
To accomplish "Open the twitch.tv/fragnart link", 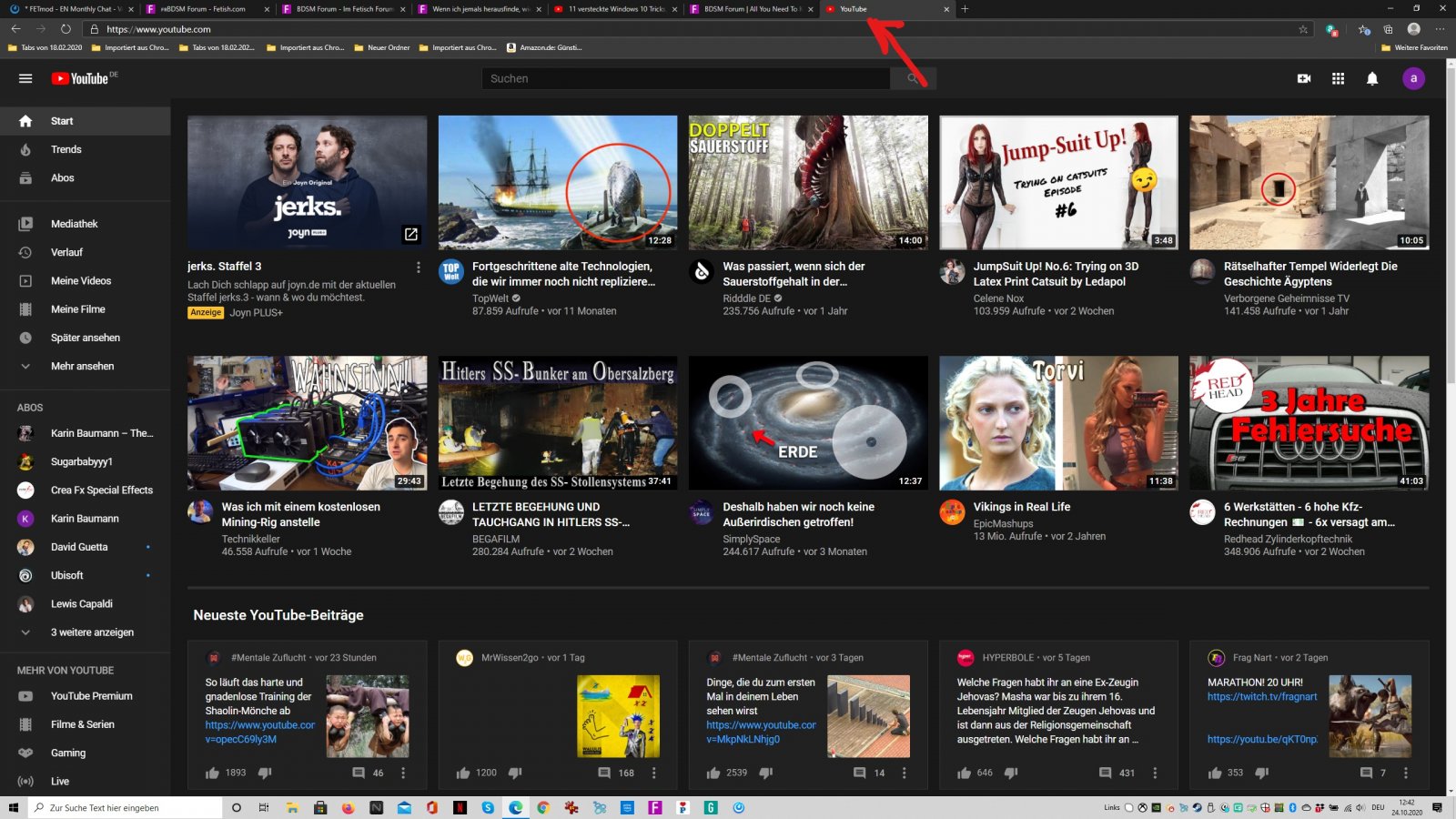I will [1261, 696].
